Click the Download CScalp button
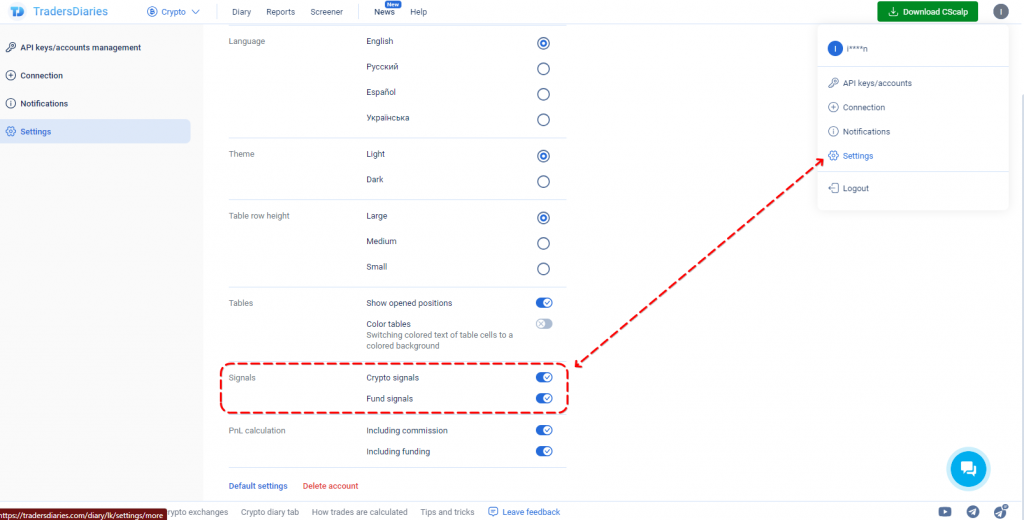 coord(927,12)
